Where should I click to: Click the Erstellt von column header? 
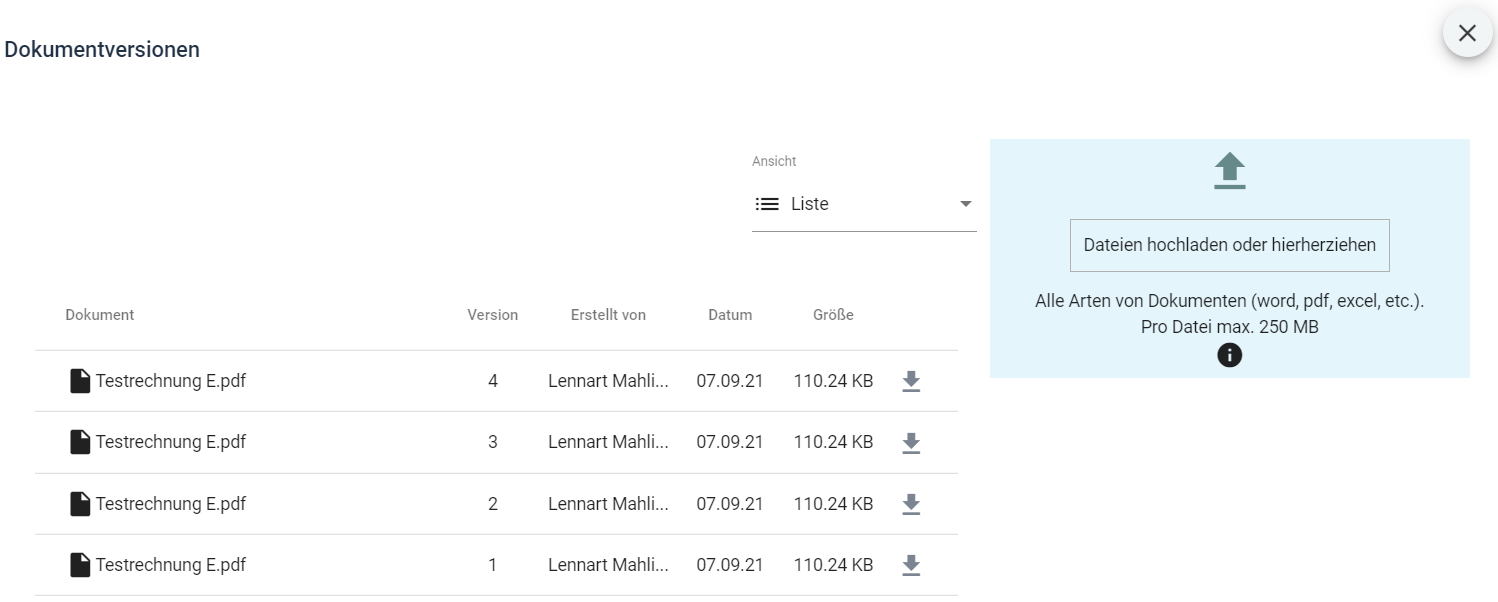tap(608, 315)
